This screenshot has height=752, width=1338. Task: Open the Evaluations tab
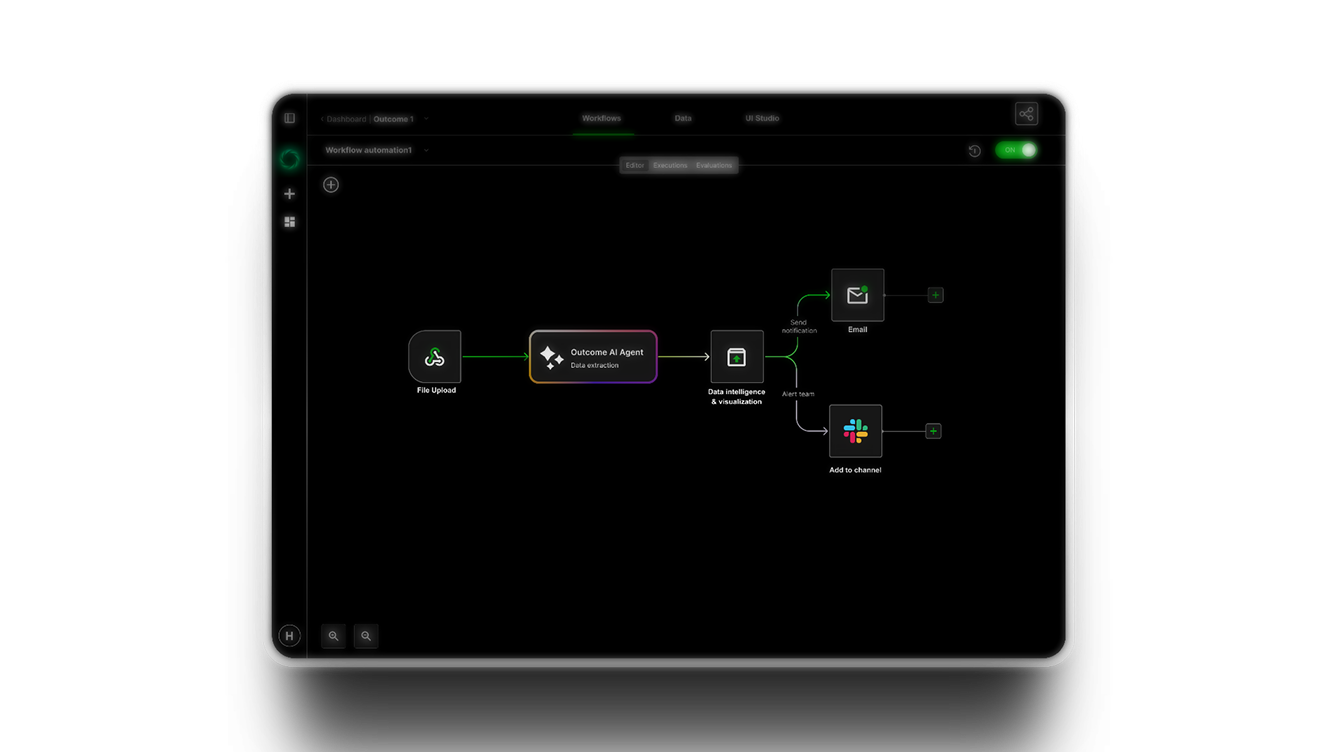tap(714, 165)
